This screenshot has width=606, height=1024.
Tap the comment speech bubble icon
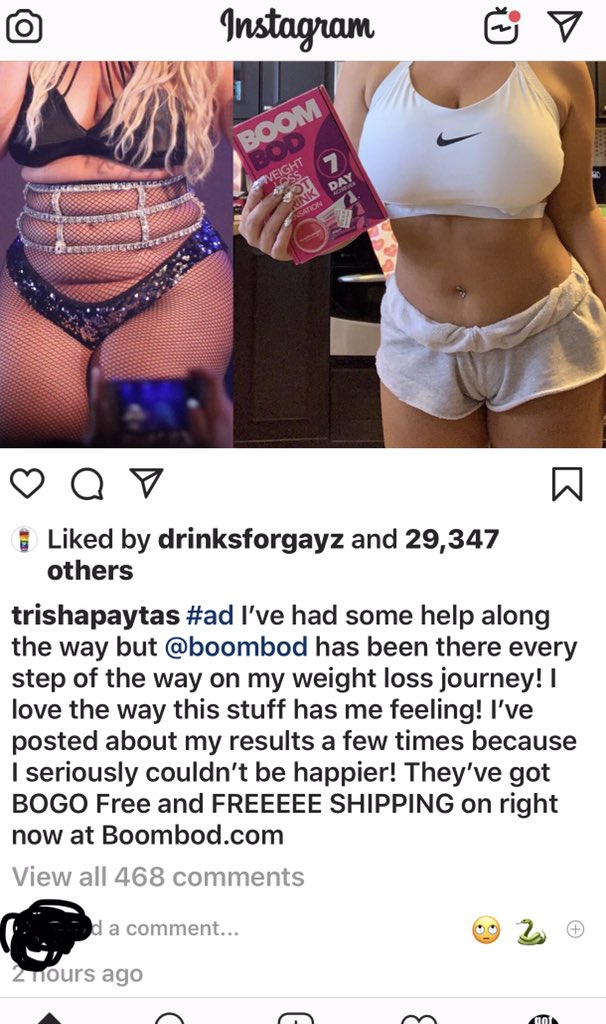[87, 485]
